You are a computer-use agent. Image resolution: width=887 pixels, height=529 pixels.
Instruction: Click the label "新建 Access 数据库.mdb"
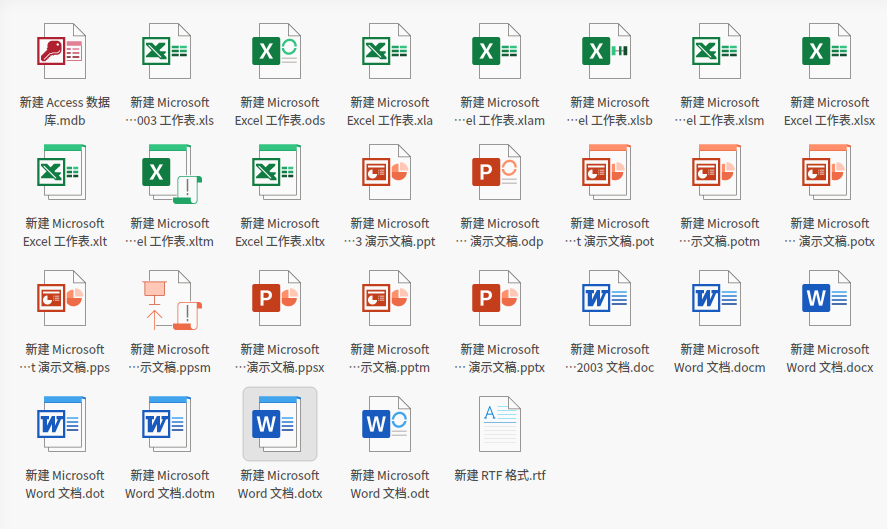[x=64, y=111]
